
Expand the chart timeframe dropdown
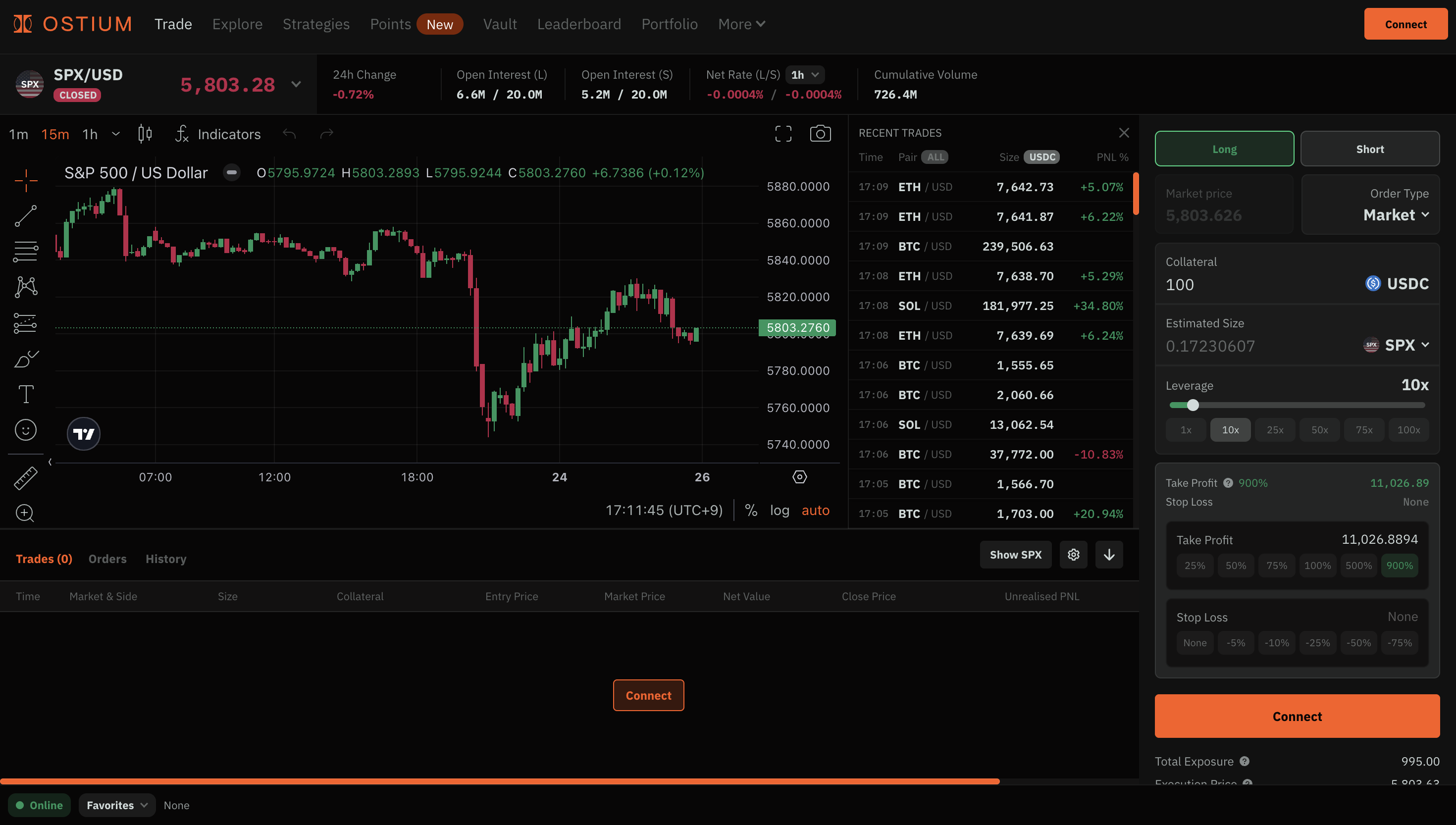115,134
